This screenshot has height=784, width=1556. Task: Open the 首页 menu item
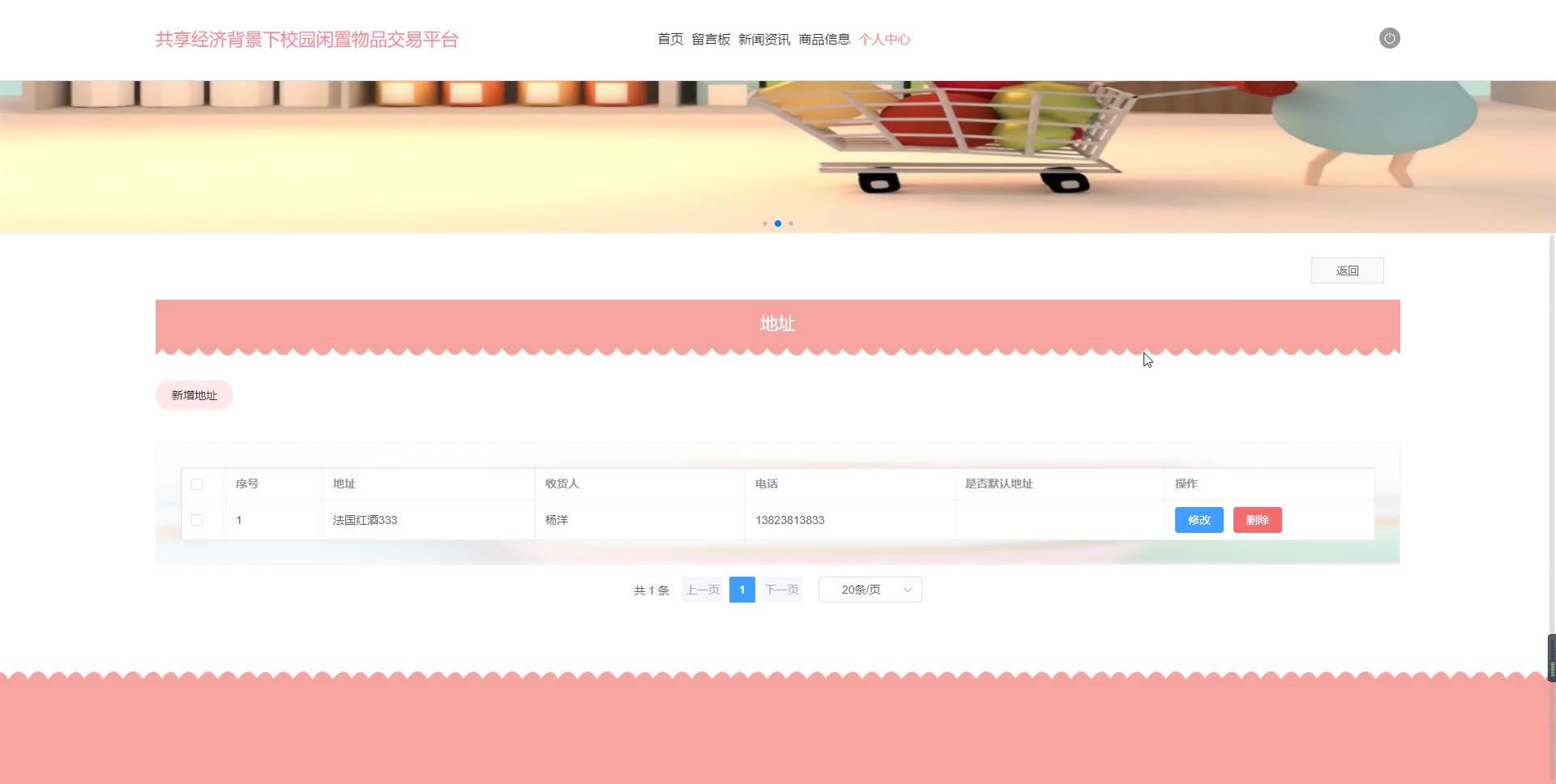[670, 39]
